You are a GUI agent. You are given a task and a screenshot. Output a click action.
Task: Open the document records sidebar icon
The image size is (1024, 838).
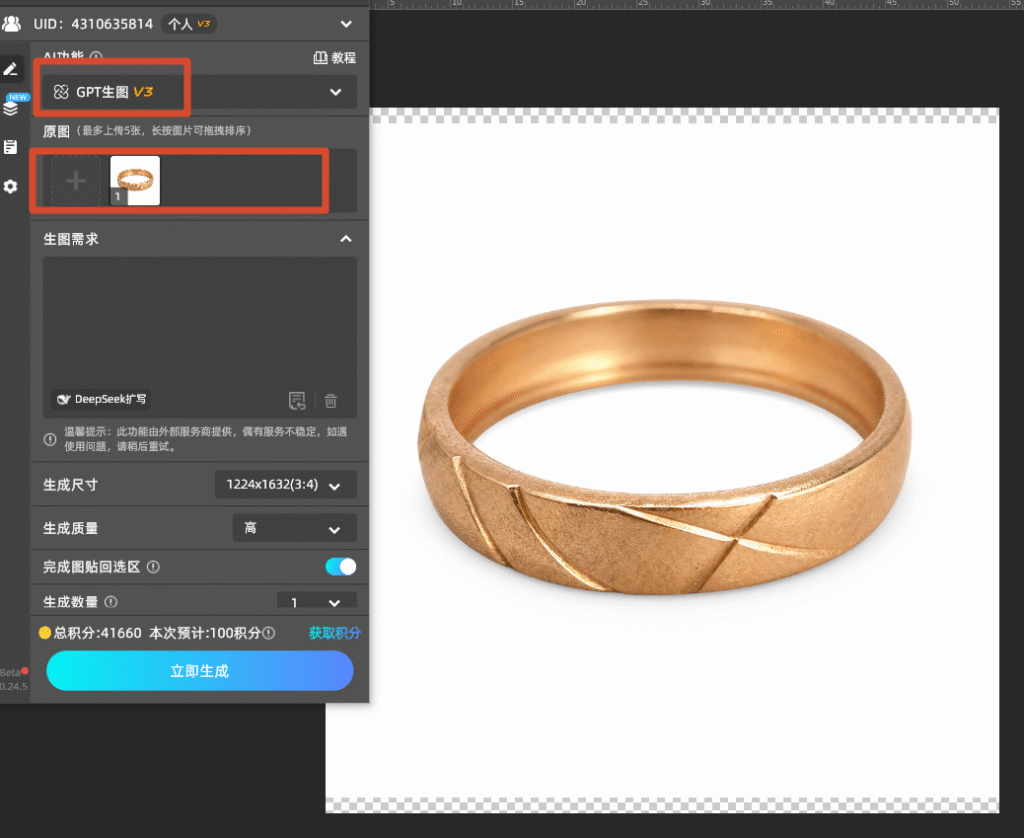(x=10, y=147)
